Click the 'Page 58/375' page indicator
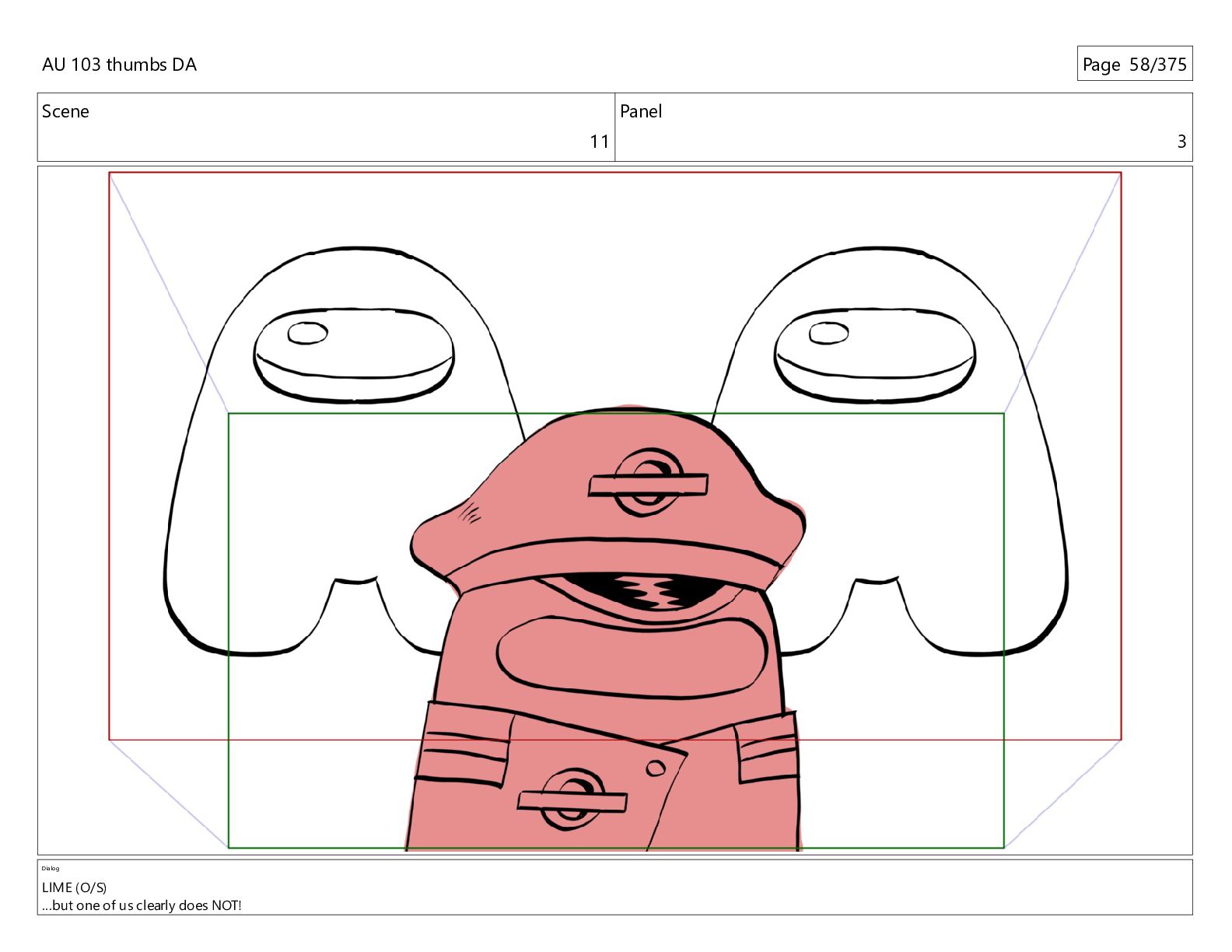 pos(1134,64)
